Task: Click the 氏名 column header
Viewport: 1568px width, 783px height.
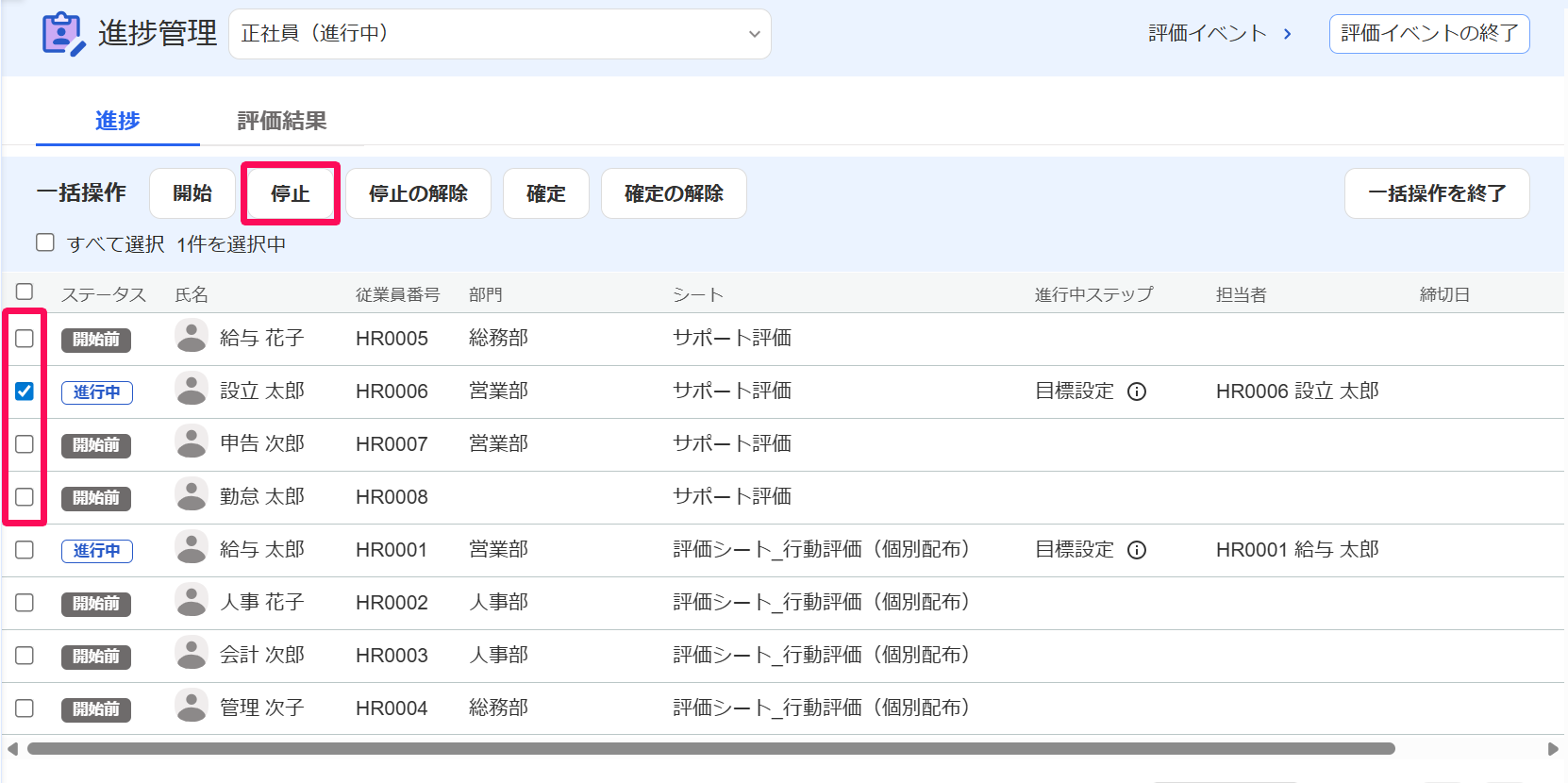Action: 192,294
